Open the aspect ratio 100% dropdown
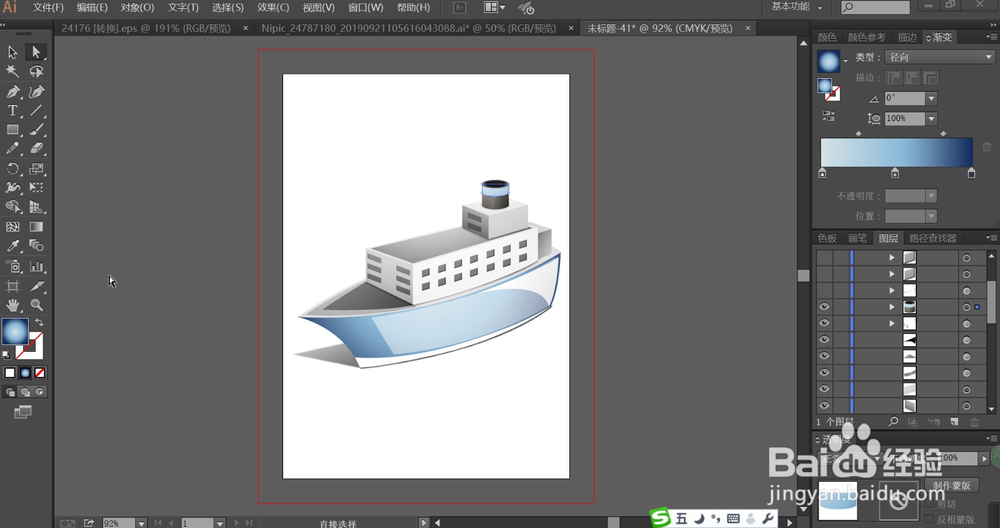Viewport: 1000px width, 528px height. 931,119
